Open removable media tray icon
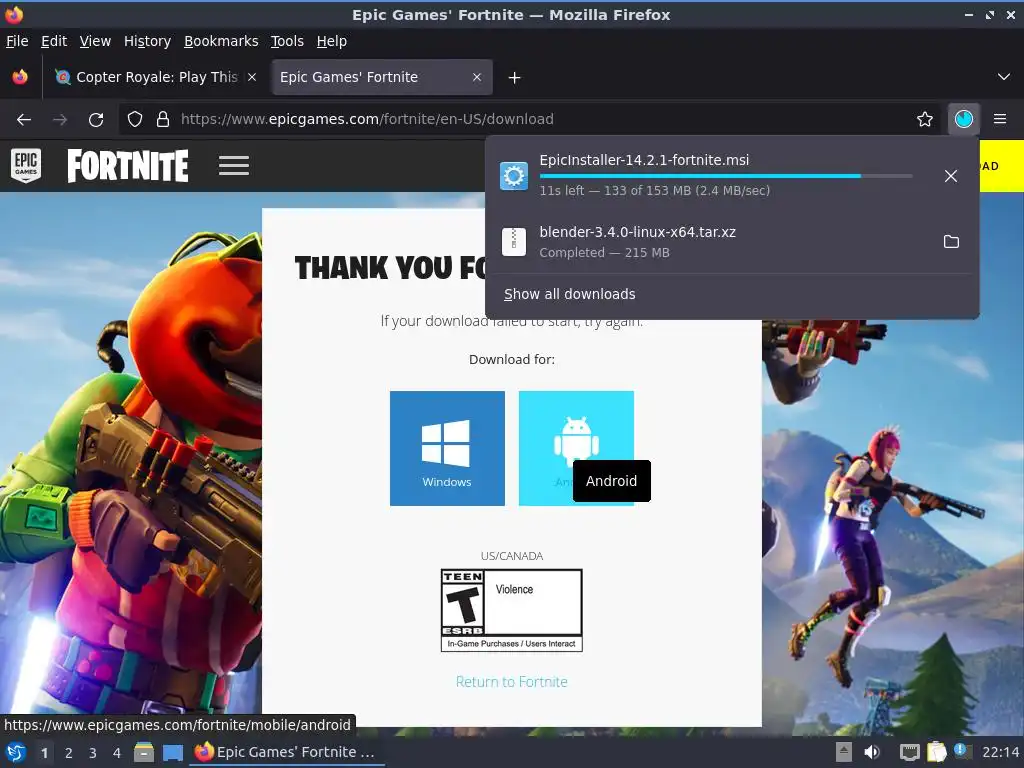This screenshot has height=768, width=1024. click(844, 752)
